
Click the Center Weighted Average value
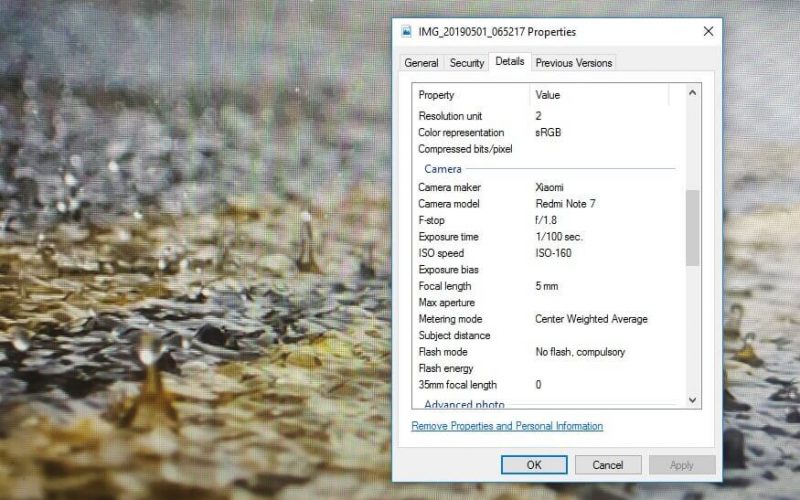[x=591, y=319]
